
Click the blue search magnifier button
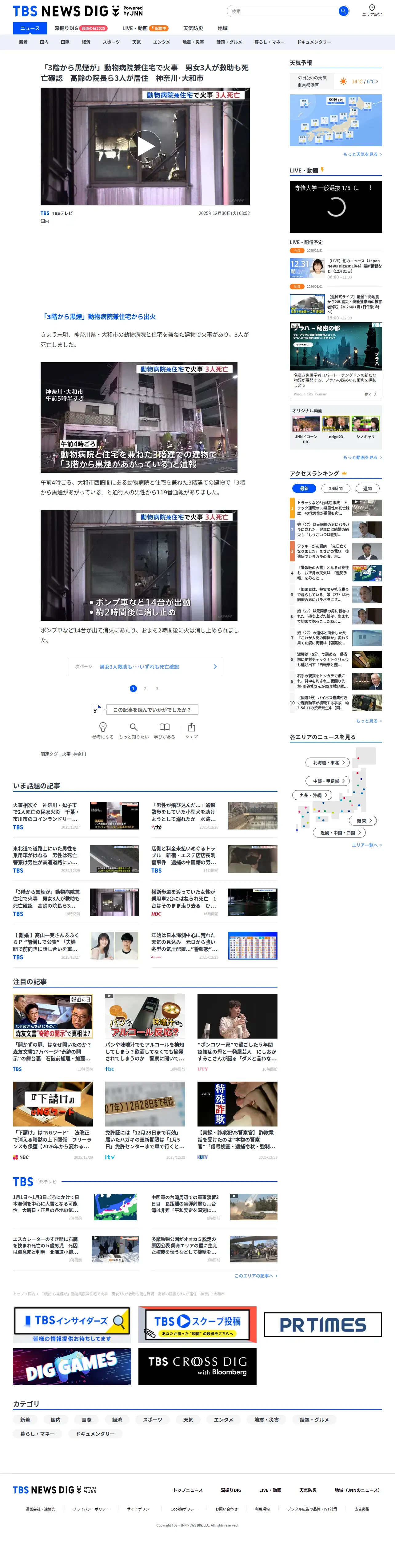coord(343,11)
